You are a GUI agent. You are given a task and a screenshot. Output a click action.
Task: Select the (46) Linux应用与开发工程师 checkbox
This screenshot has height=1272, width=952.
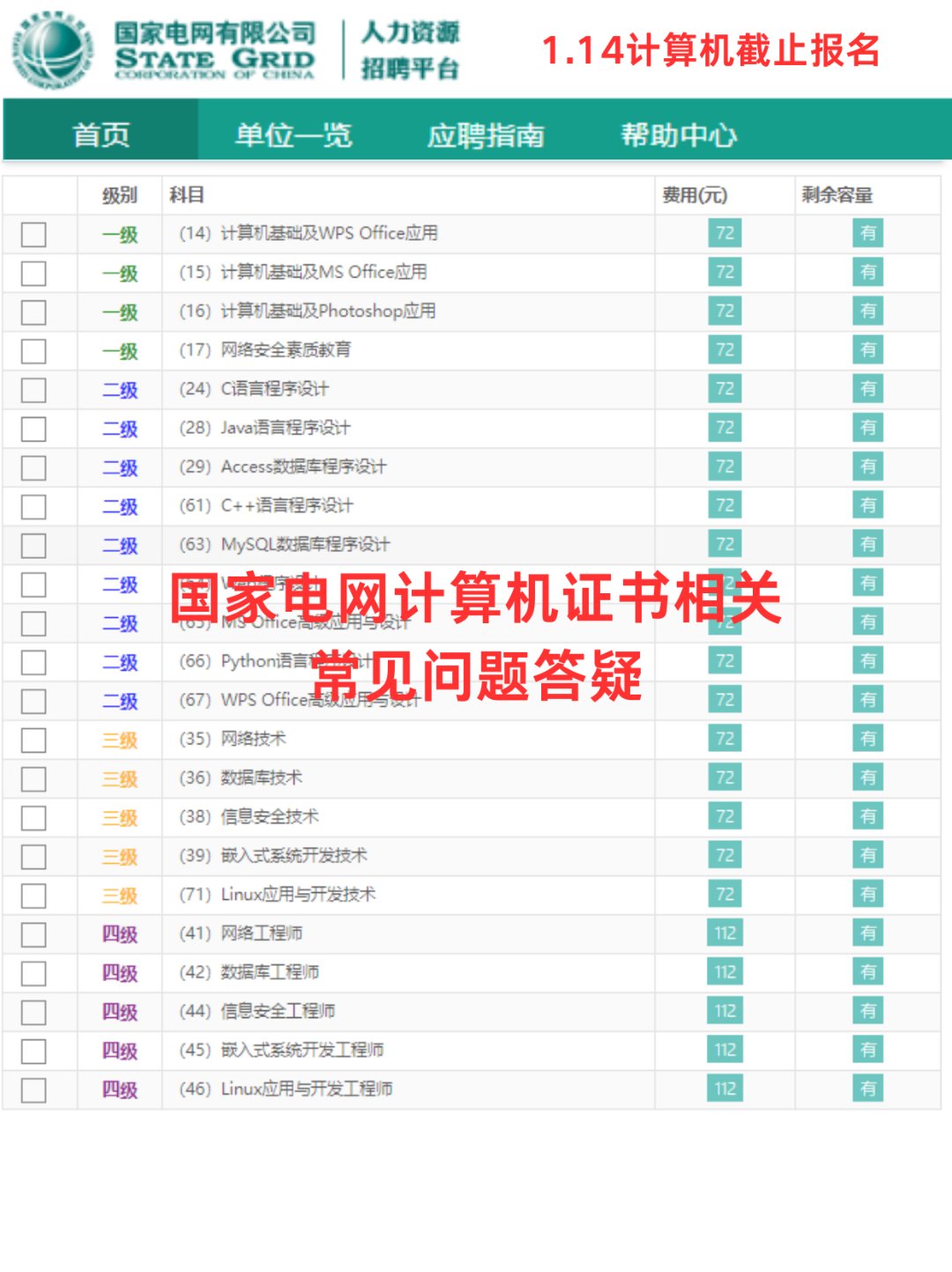click(33, 1090)
